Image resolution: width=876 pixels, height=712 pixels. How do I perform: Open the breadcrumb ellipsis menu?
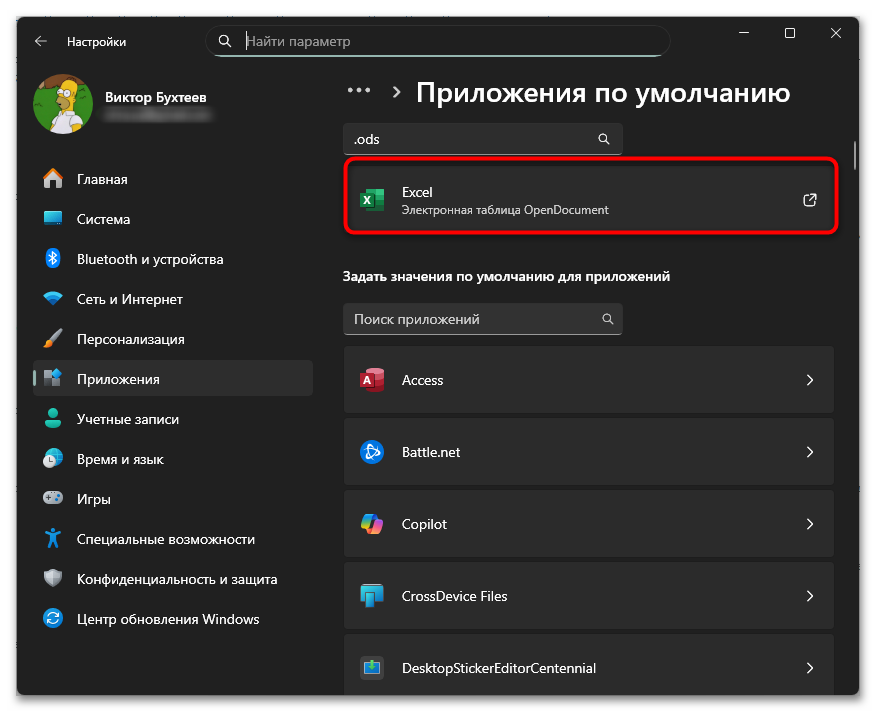point(359,90)
